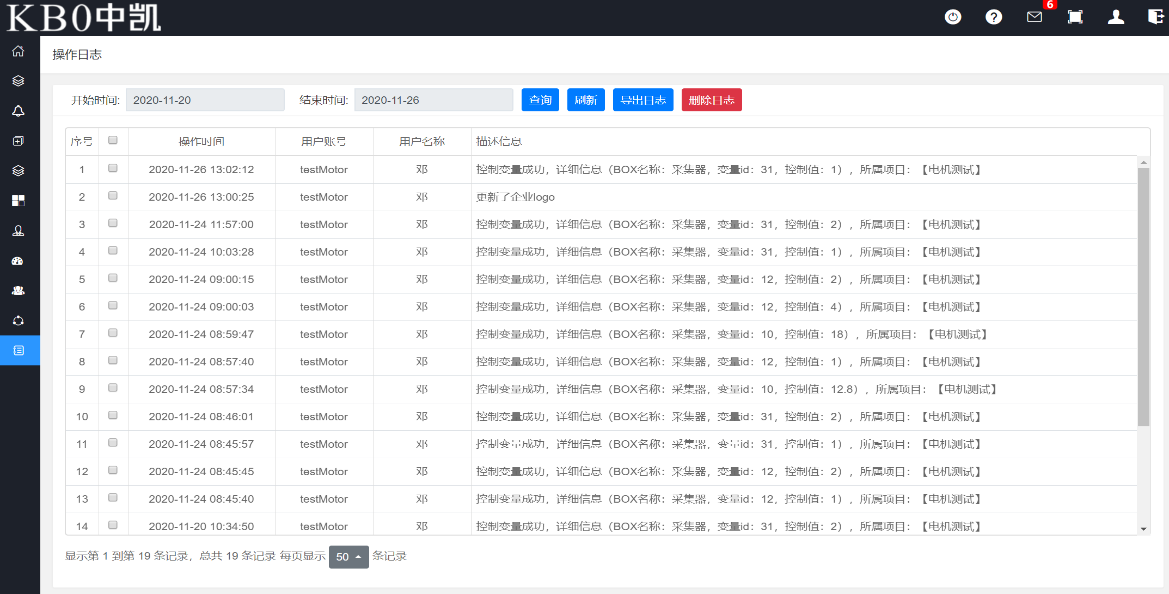The image size is (1169, 594).
Task: Click the blue 查询 query button
Action: (x=540, y=100)
